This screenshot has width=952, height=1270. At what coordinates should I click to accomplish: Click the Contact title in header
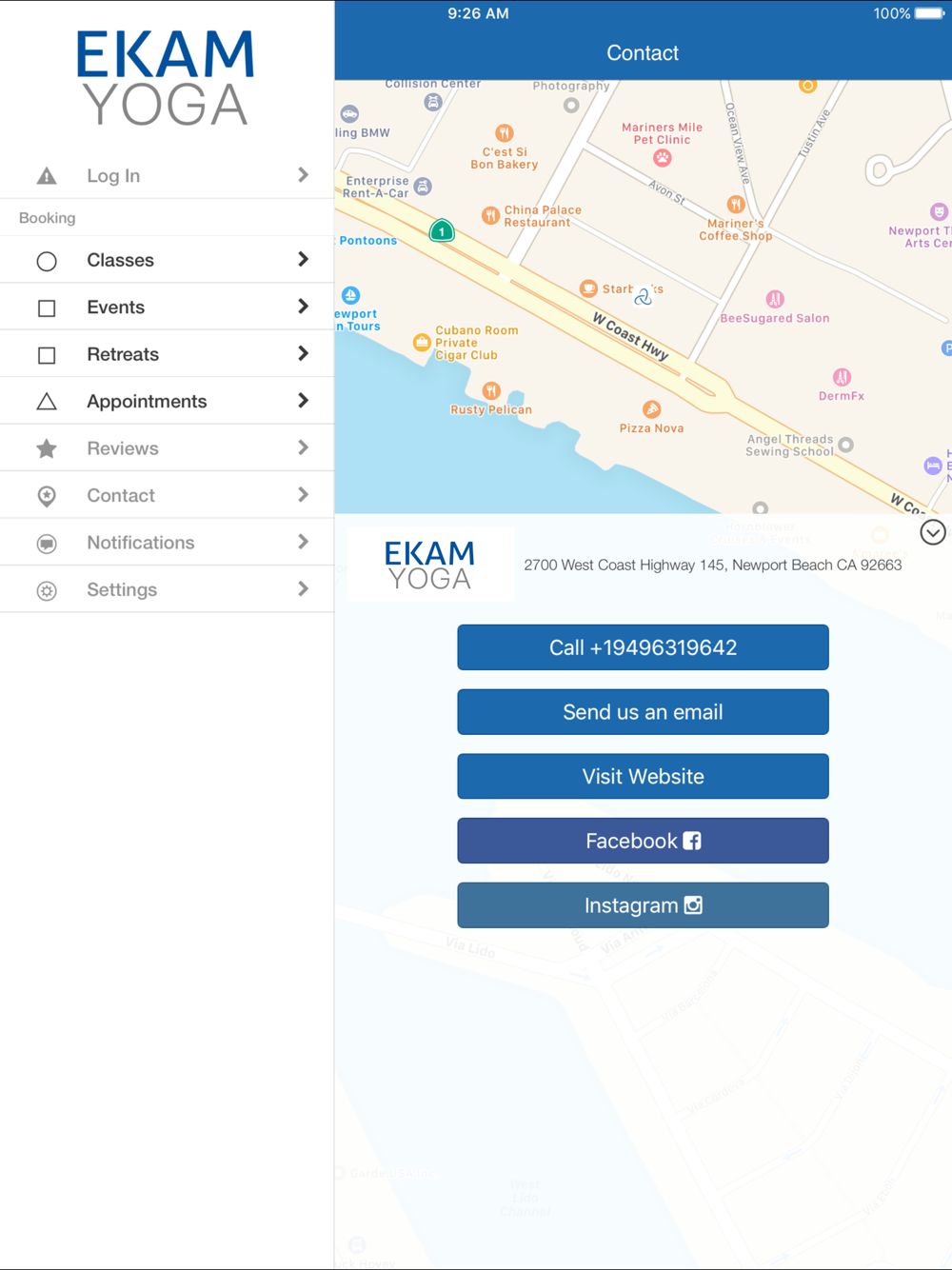tap(643, 53)
